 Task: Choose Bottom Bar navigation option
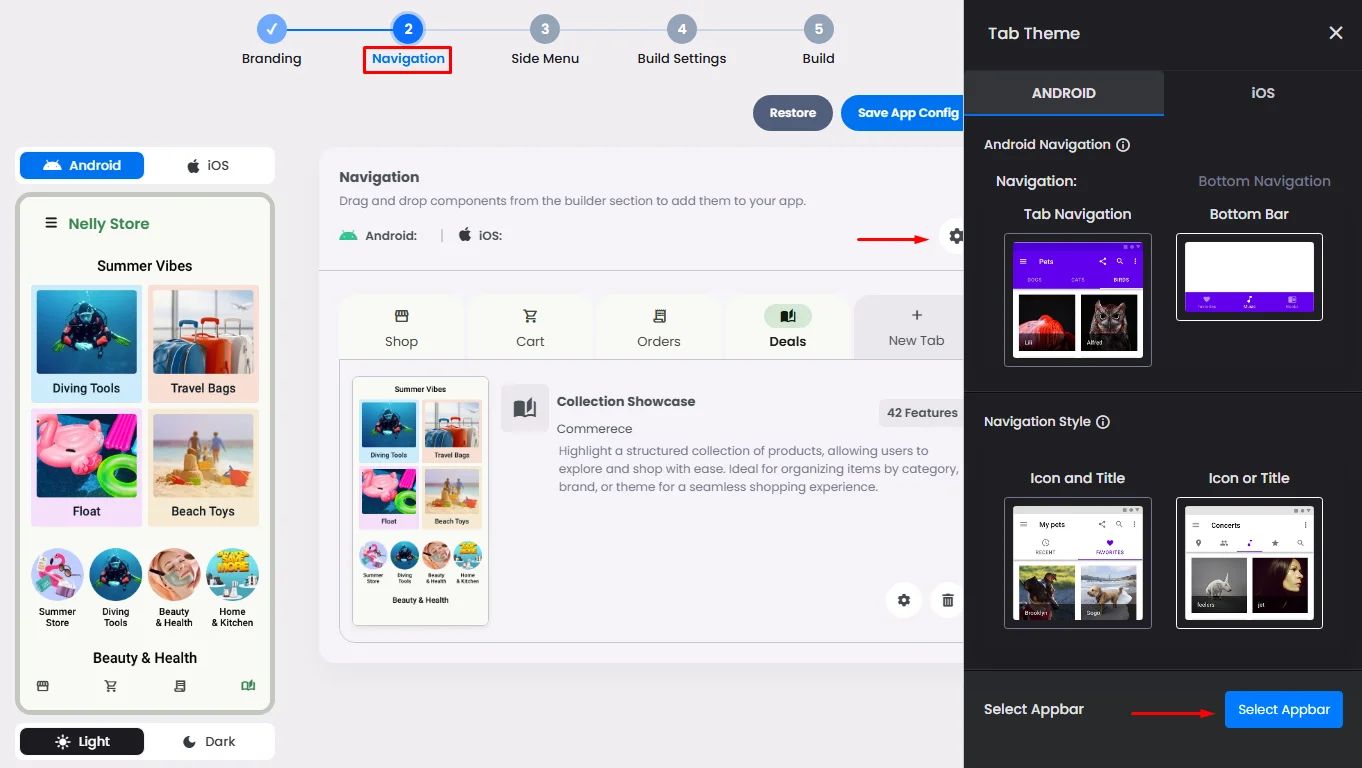(x=1249, y=277)
